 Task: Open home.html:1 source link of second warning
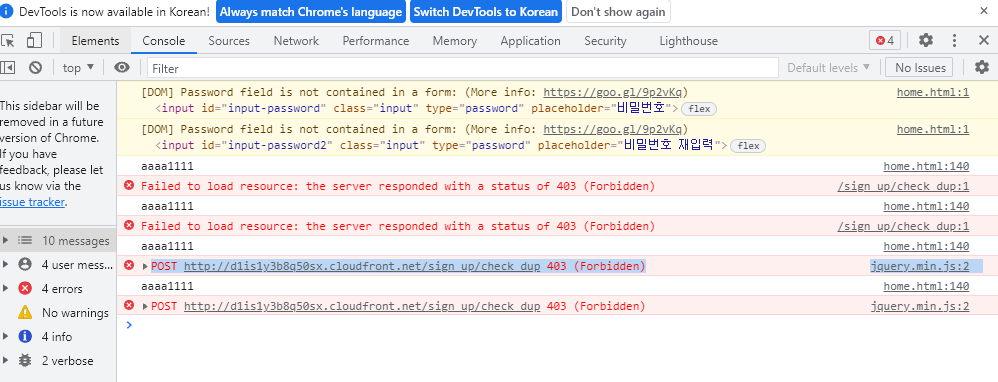click(x=932, y=129)
